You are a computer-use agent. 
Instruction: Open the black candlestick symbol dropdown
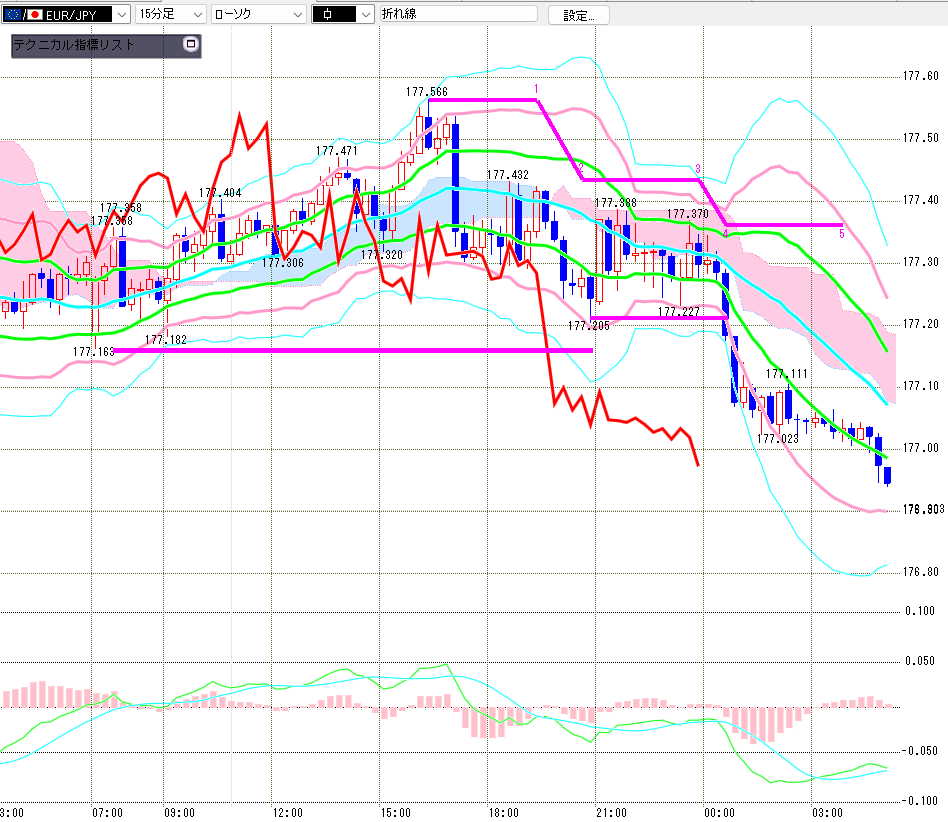pos(343,14)
